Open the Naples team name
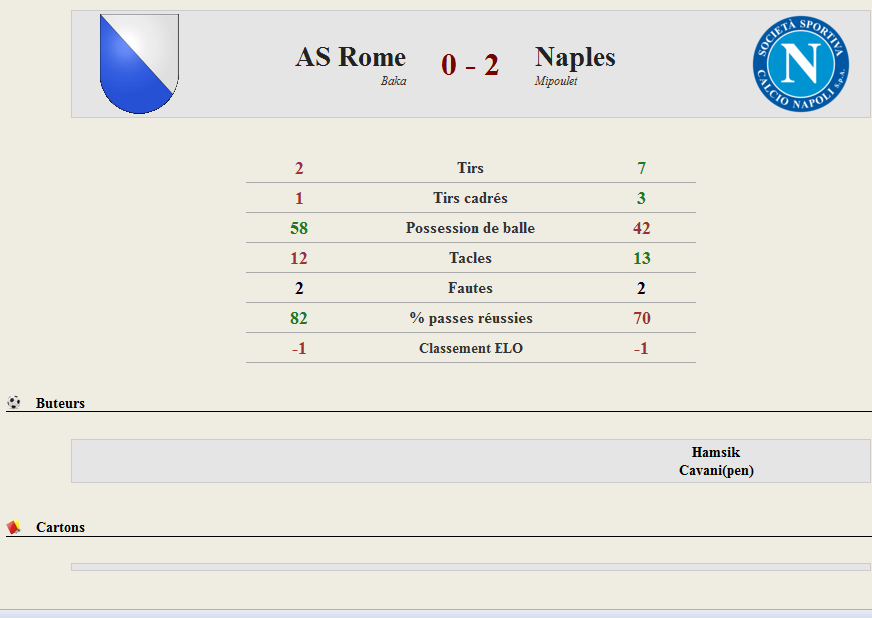Screen dimensions: 872x618 (575, 58)
